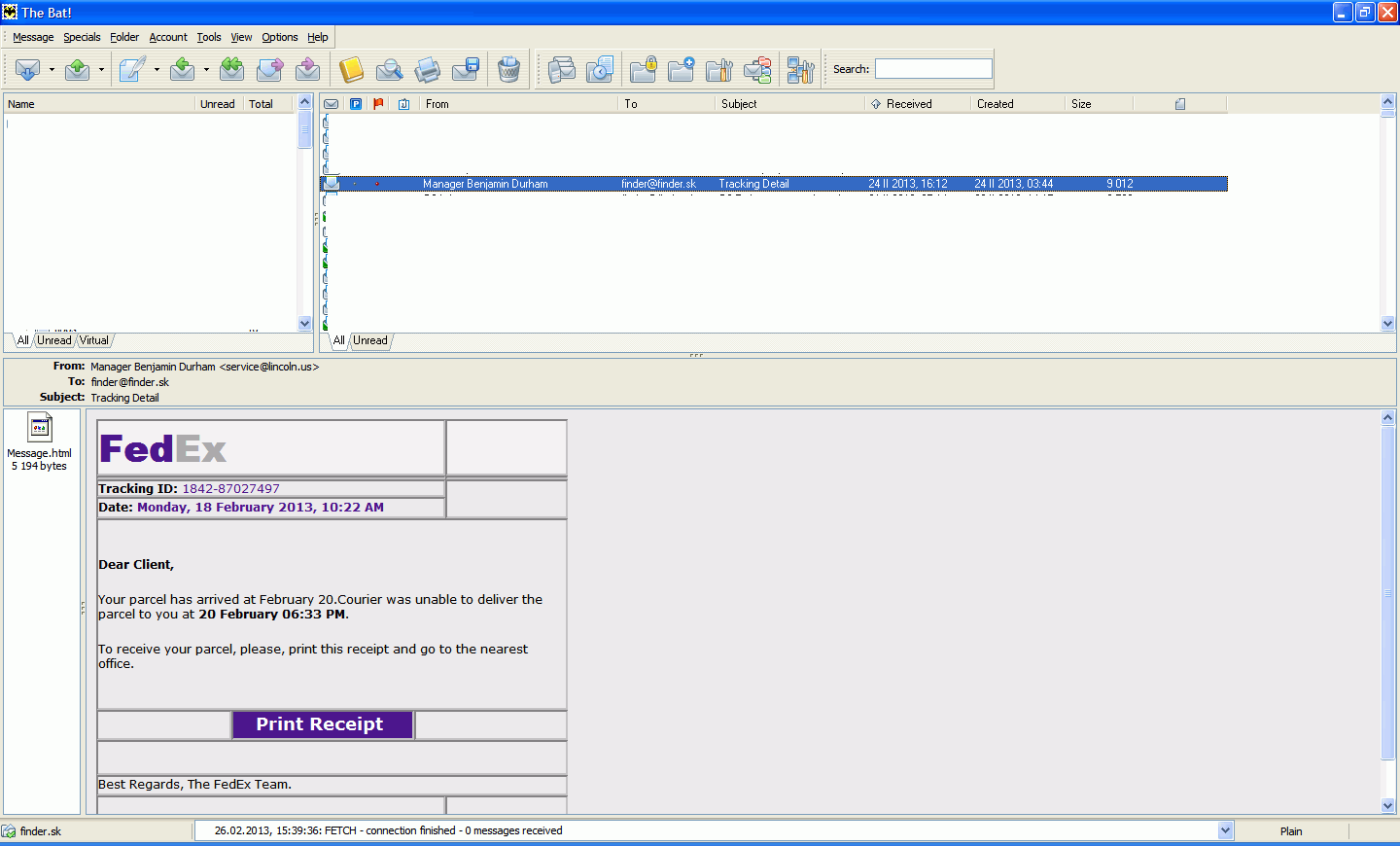
Task: Redirect the selected message
Action: tap(307, 69)
